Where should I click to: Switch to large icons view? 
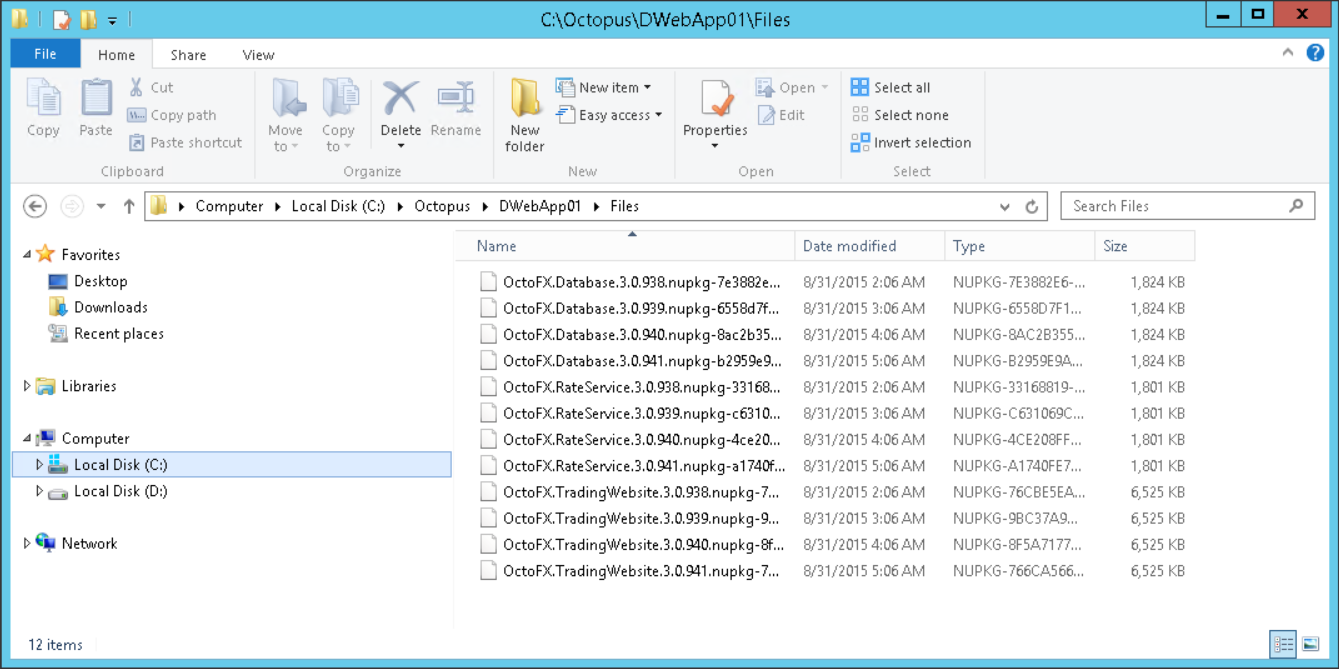pos(1311,645)
